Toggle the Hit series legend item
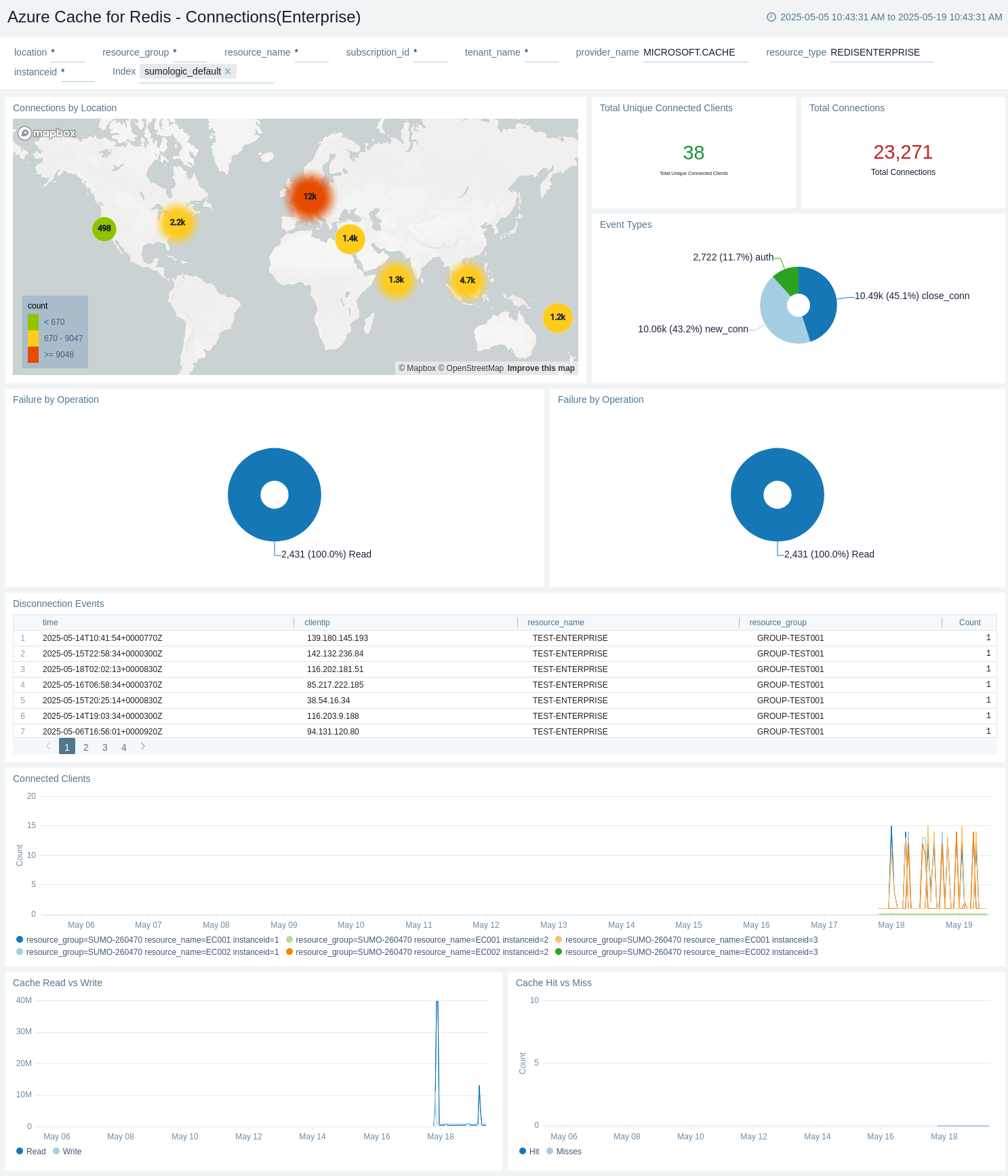Screen dimensions: 1008x1176 click(529, 1152)
